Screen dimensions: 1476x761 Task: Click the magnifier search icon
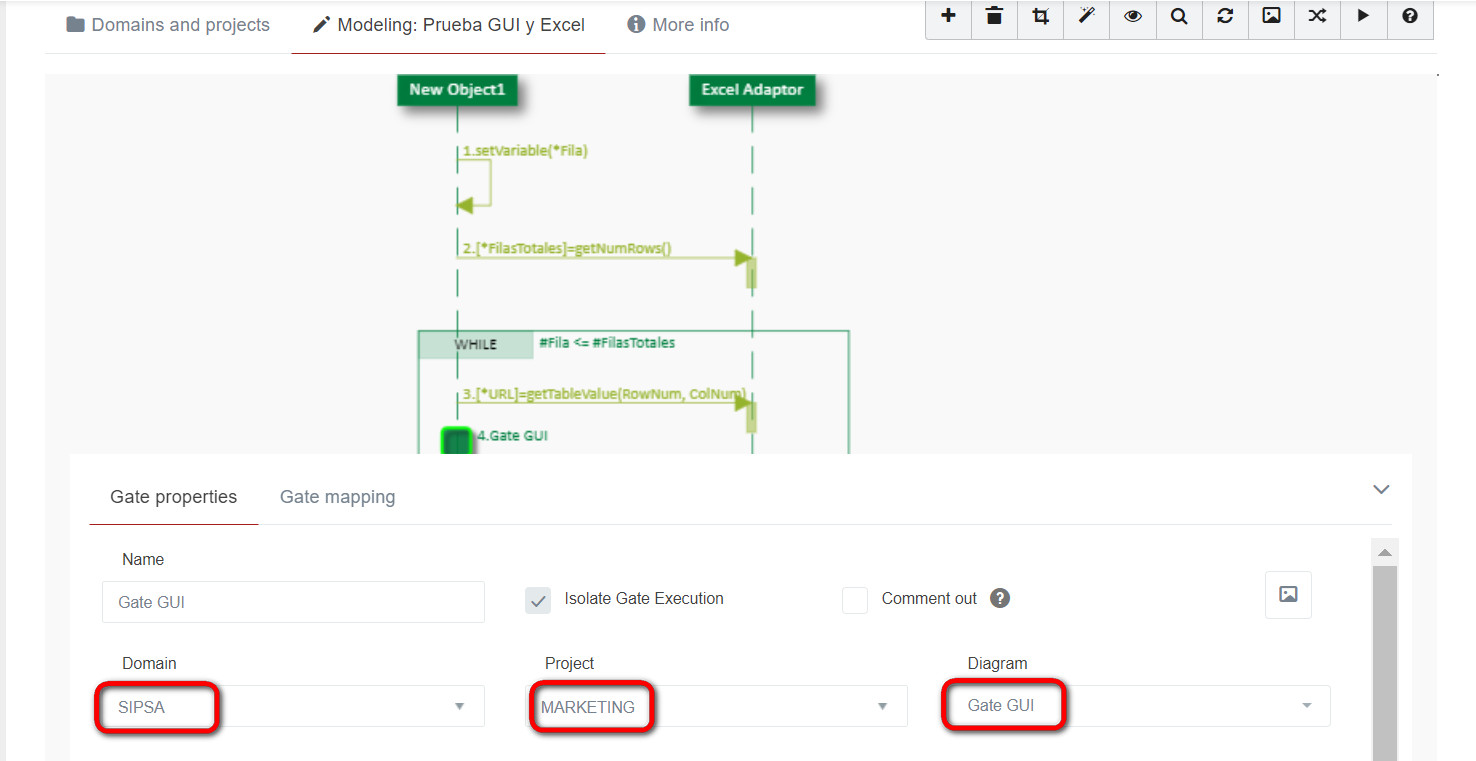tap(1179, 16)
